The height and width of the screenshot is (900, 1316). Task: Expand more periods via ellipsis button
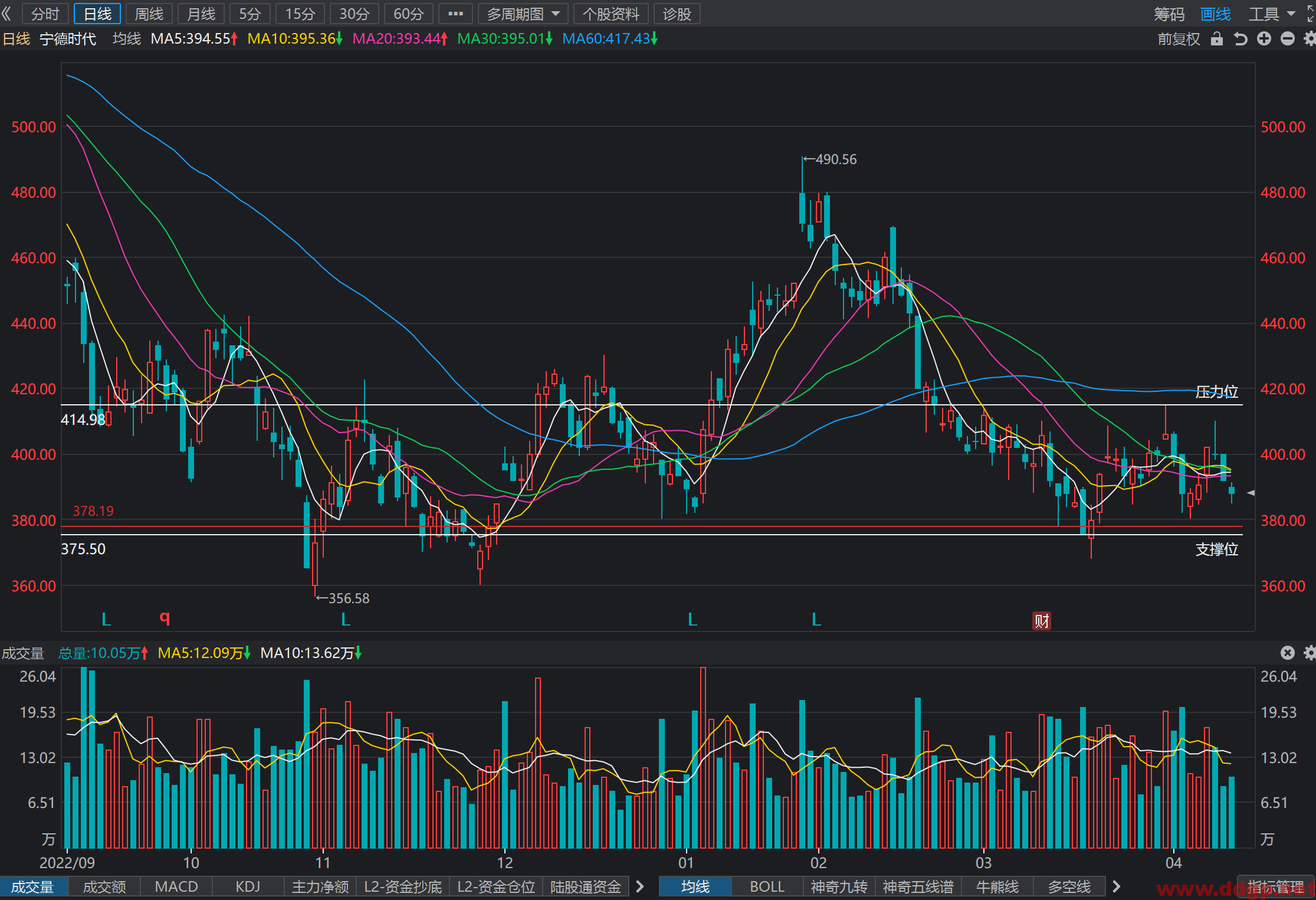coord(455,14)
